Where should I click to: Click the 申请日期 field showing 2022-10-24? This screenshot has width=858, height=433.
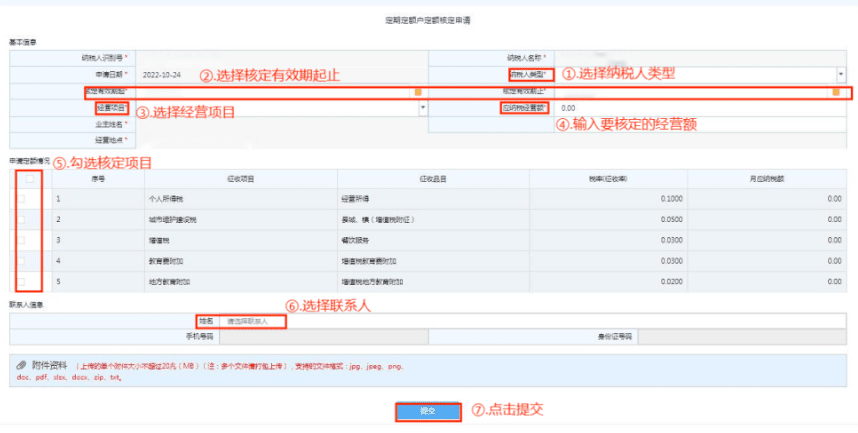(x=281, y=74)
